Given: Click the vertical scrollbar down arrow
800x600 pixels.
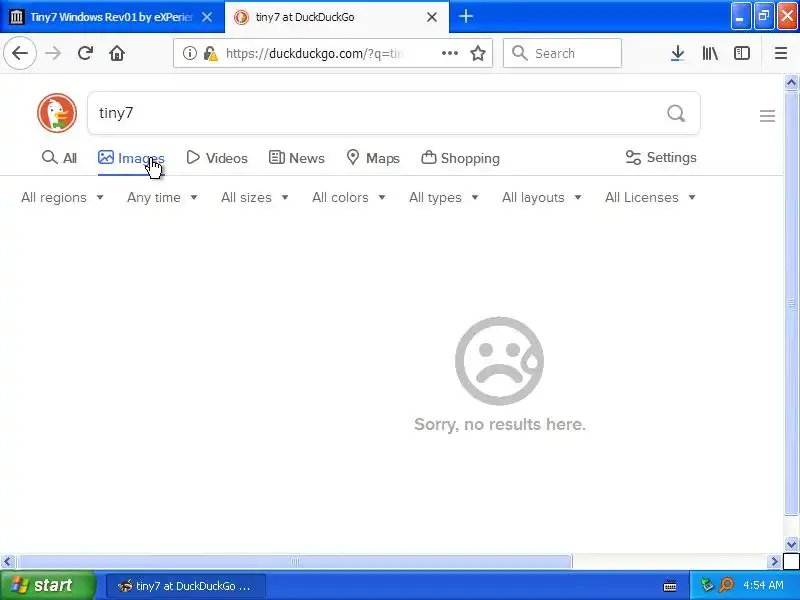Looking at the screenshot, I should pos(791,544).
